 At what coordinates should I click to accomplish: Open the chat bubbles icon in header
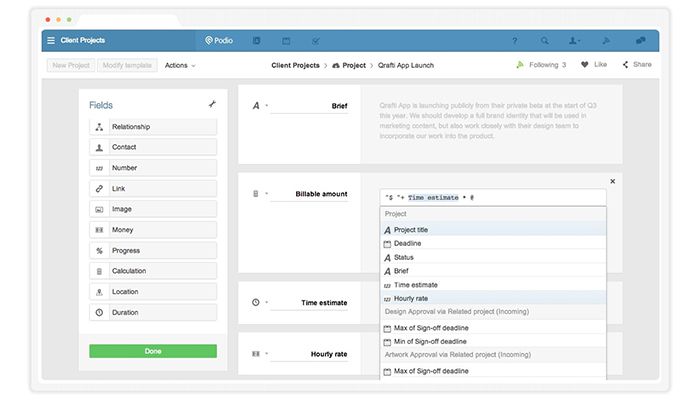pos(641,40)
